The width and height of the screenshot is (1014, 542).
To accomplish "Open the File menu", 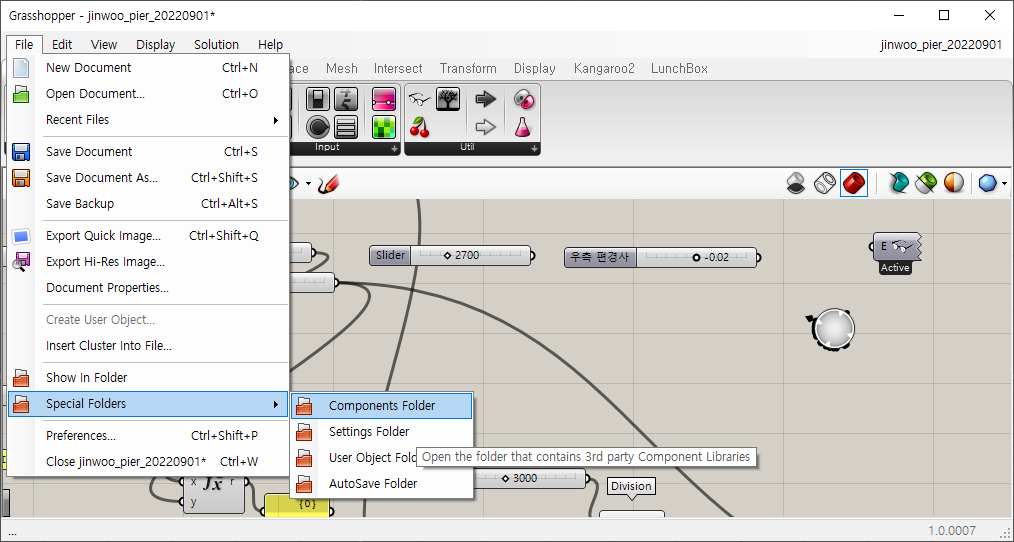I will point(24,45).
